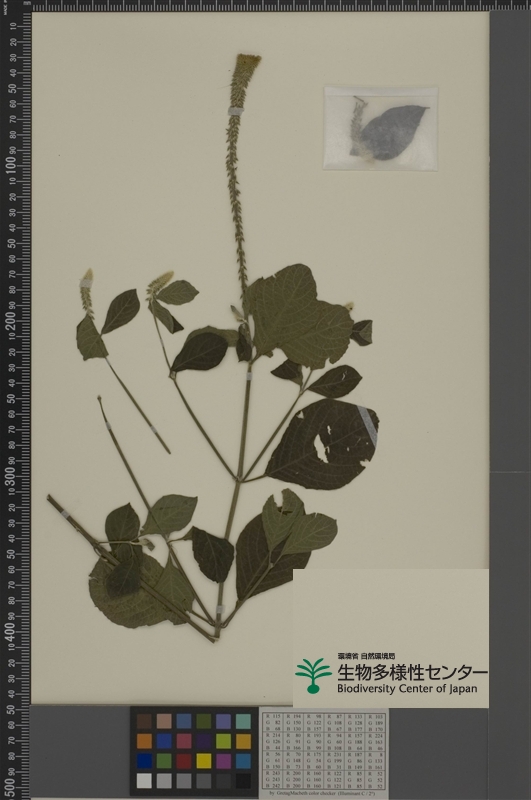Click the tape strip on torn leaf
The width and height of the screenshot is (531, 800).
tap(367, 423)
